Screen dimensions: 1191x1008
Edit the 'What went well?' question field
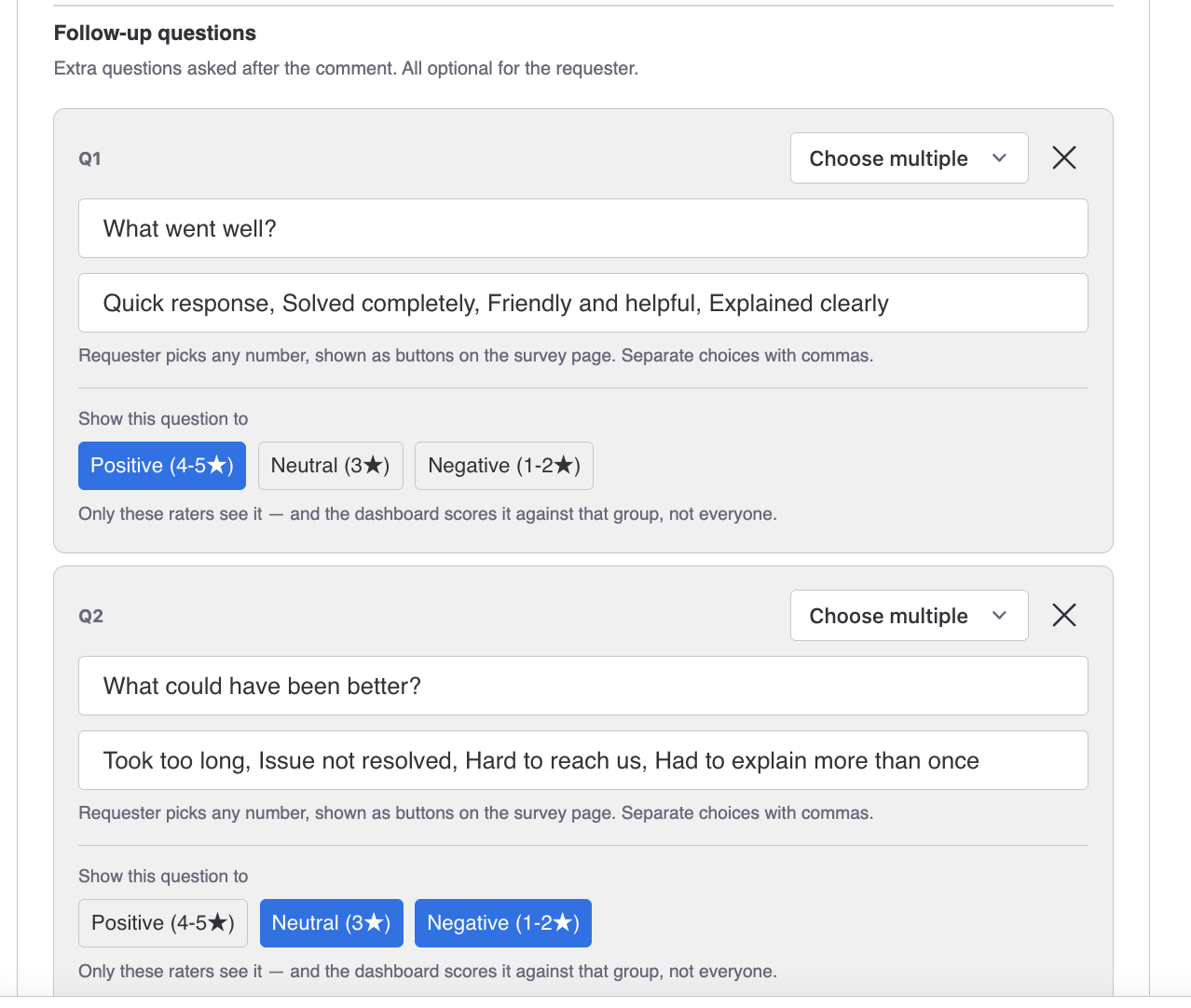(x=583, y=228)
